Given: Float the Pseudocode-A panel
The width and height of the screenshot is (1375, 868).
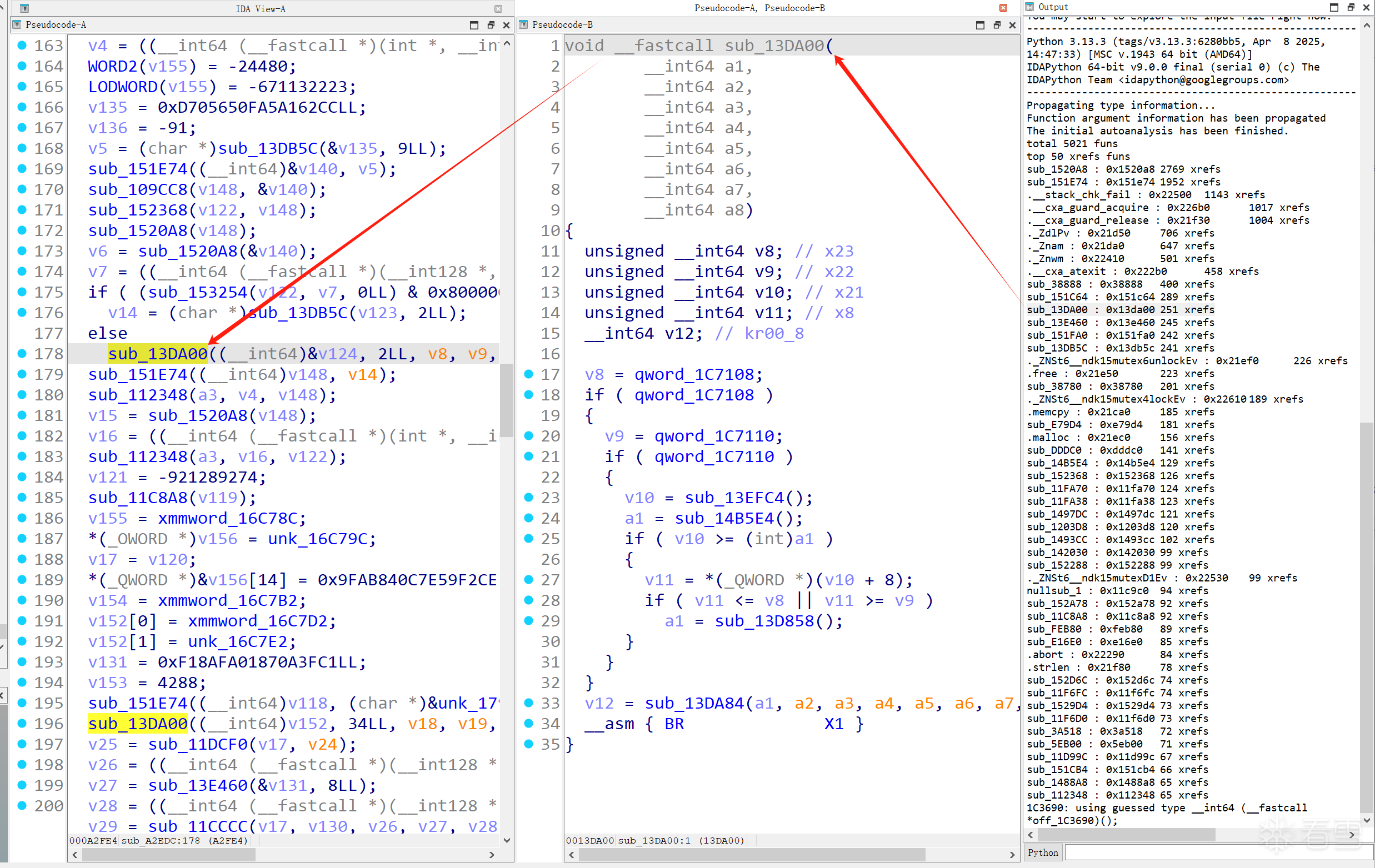Looking at the screenshot, I should (491, 25).
